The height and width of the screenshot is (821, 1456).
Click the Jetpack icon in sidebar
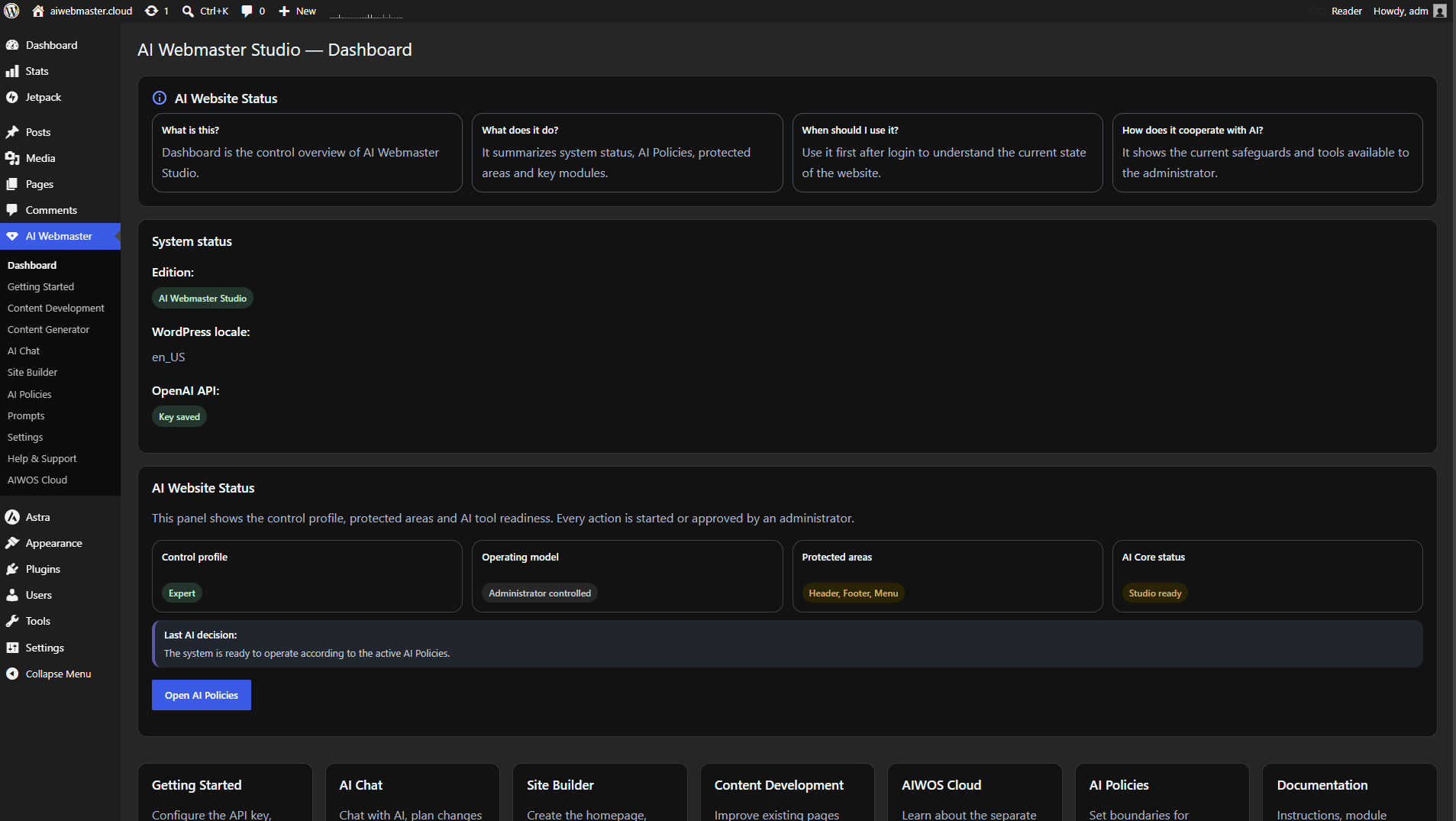[12, 97]
